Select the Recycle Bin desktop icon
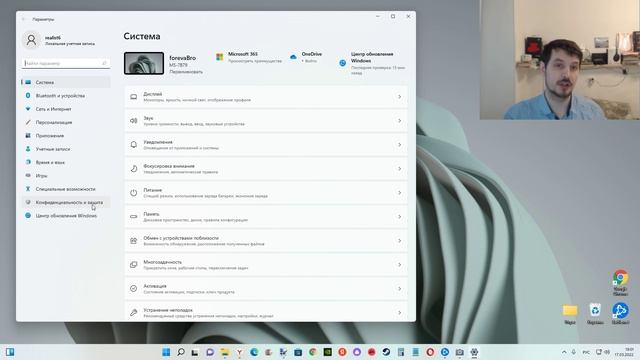The image size is (640, 360). tap(595, 314)
